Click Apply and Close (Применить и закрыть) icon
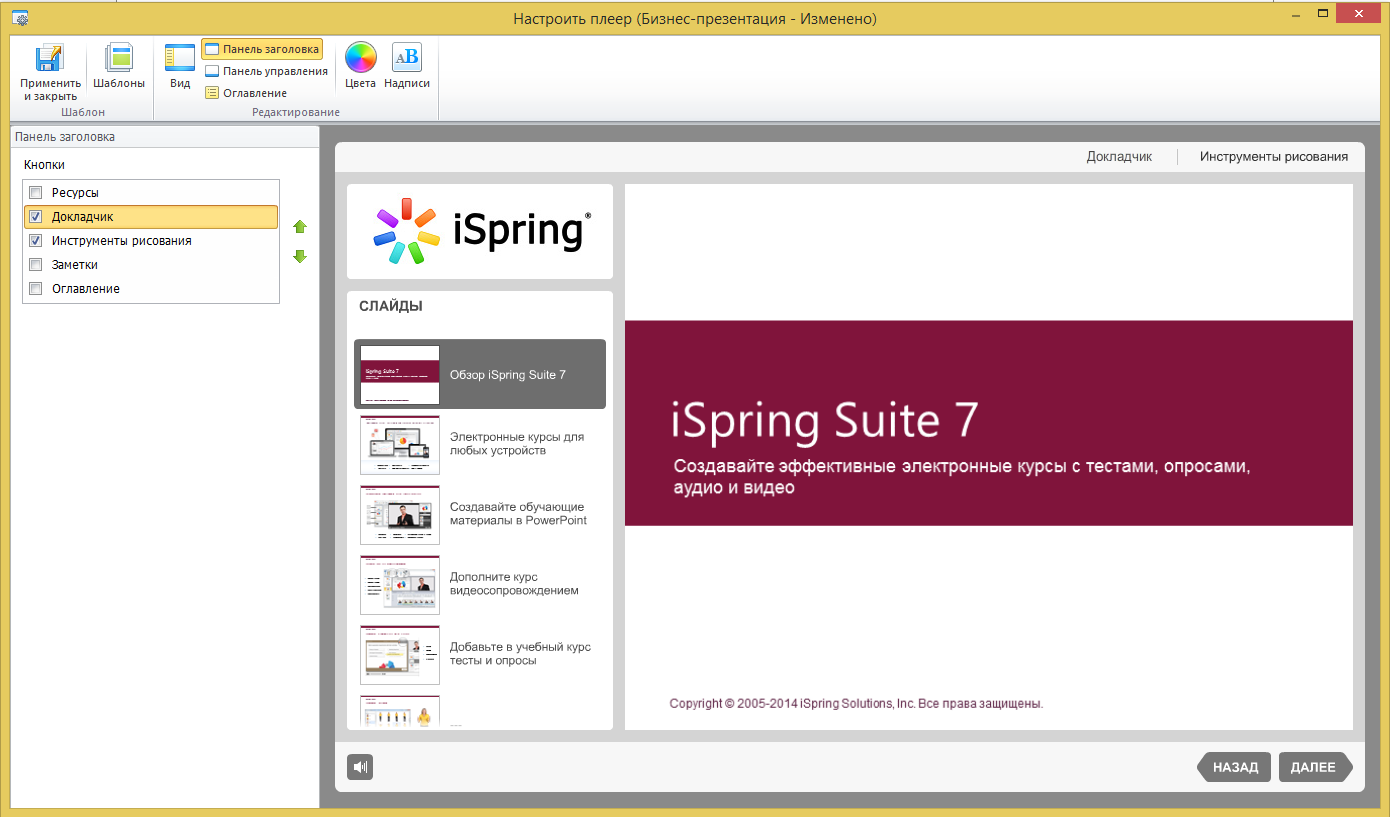 pos(50,58)
